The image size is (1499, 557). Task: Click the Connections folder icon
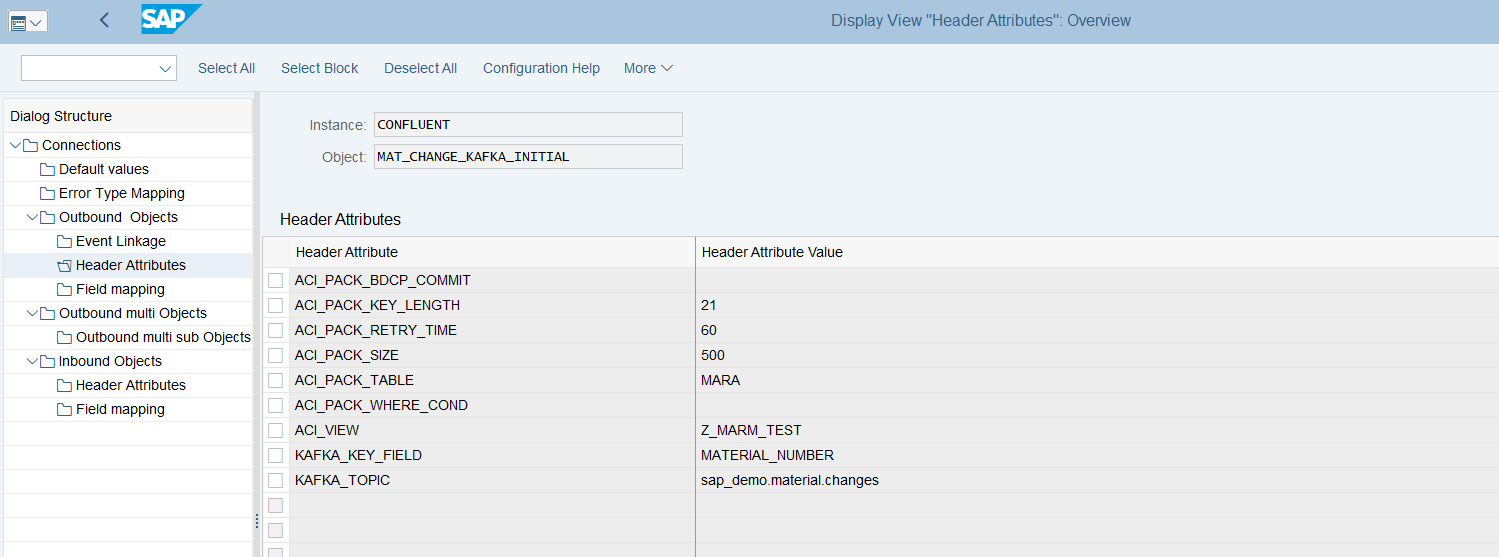tap(30, 145)
